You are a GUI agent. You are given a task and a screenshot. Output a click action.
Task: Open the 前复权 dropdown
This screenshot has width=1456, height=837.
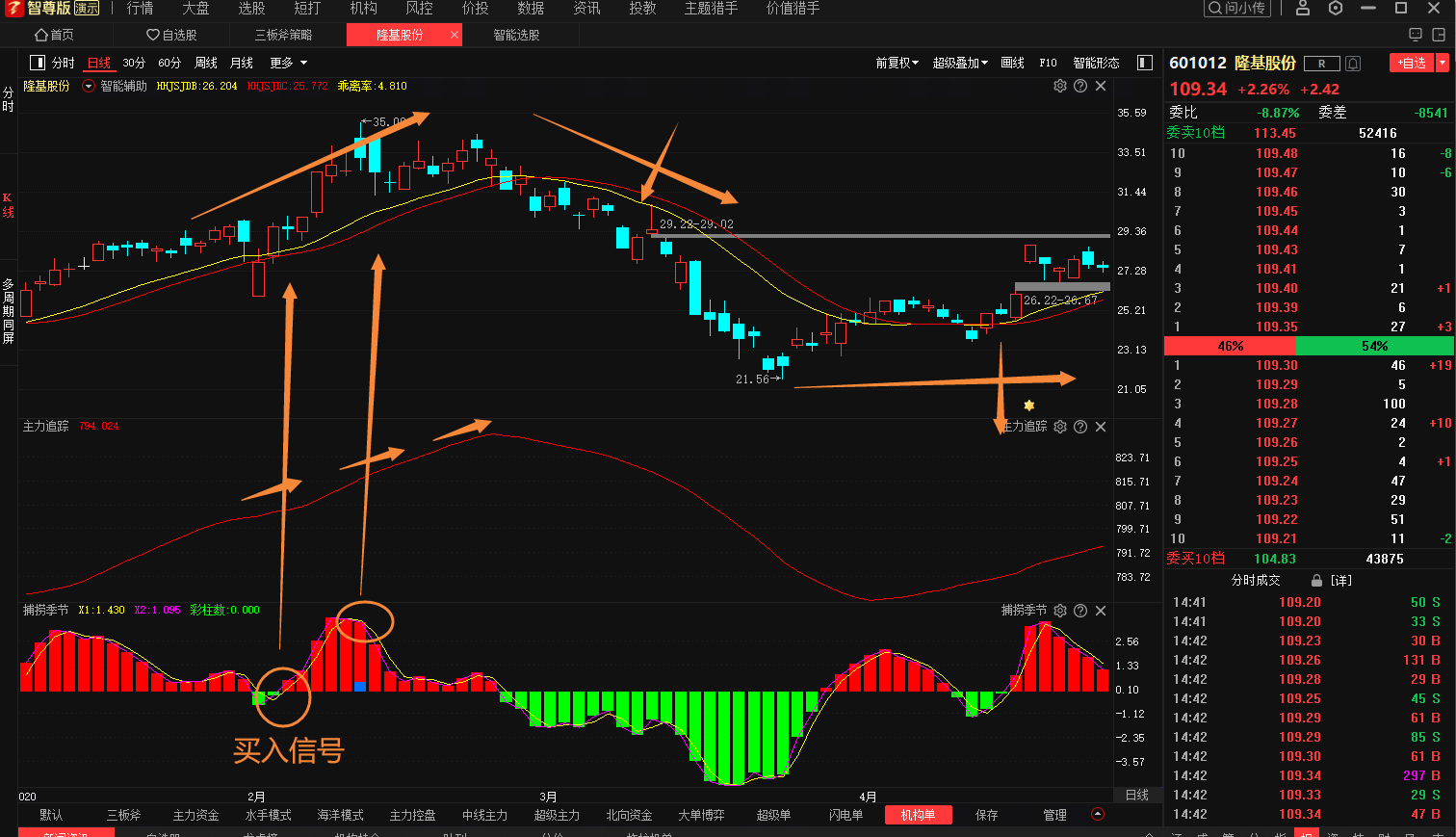pyautogui.click(x=897, y=63)
